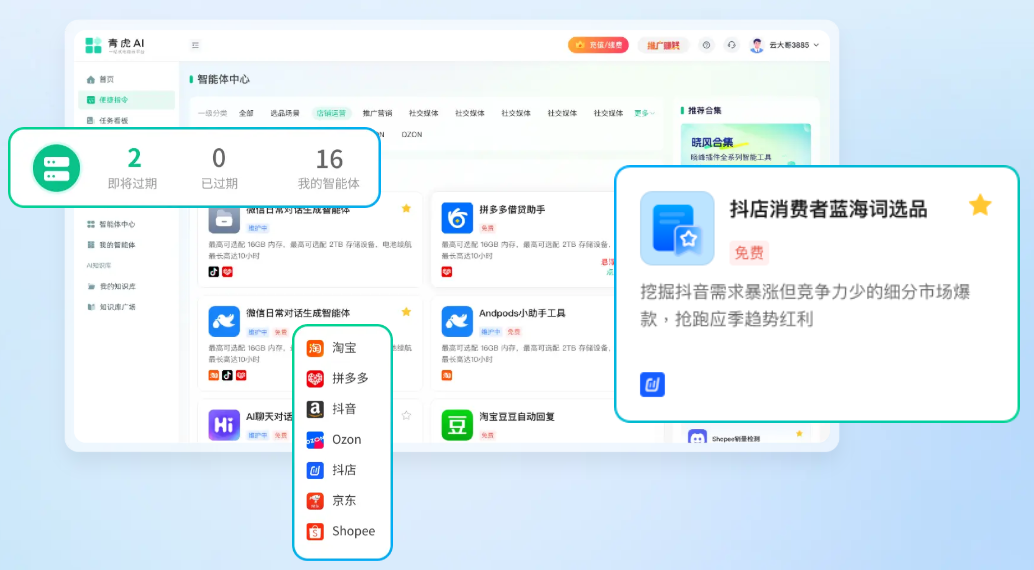Open 我的智能体 in the sidebar
The height and width of the screenshot is (570, 1034).
116,245
